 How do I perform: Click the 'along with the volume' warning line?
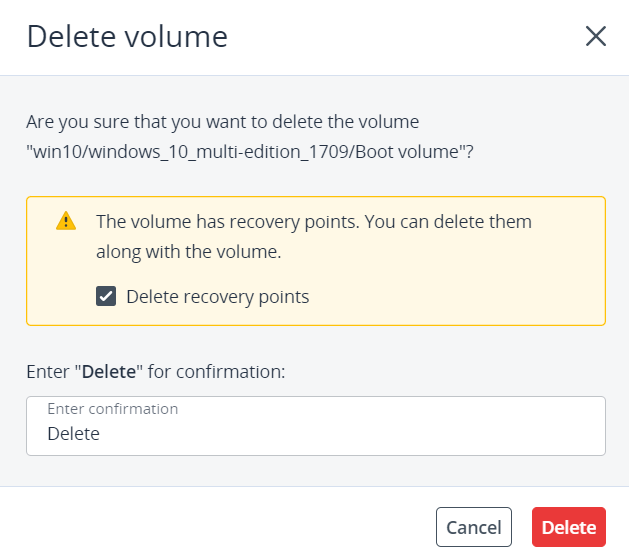coord(188,252)
